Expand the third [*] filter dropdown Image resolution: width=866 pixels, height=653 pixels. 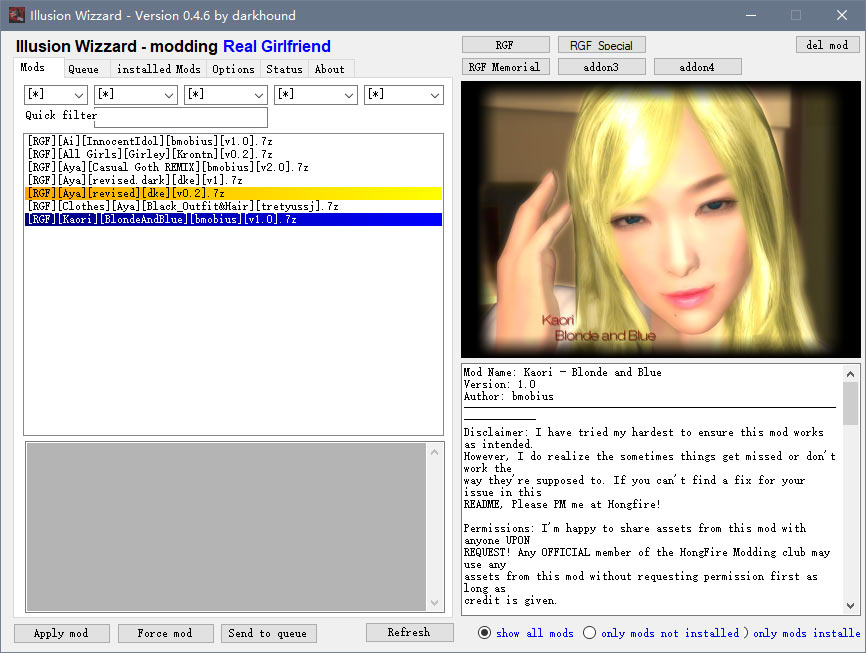tap(226, 94)
